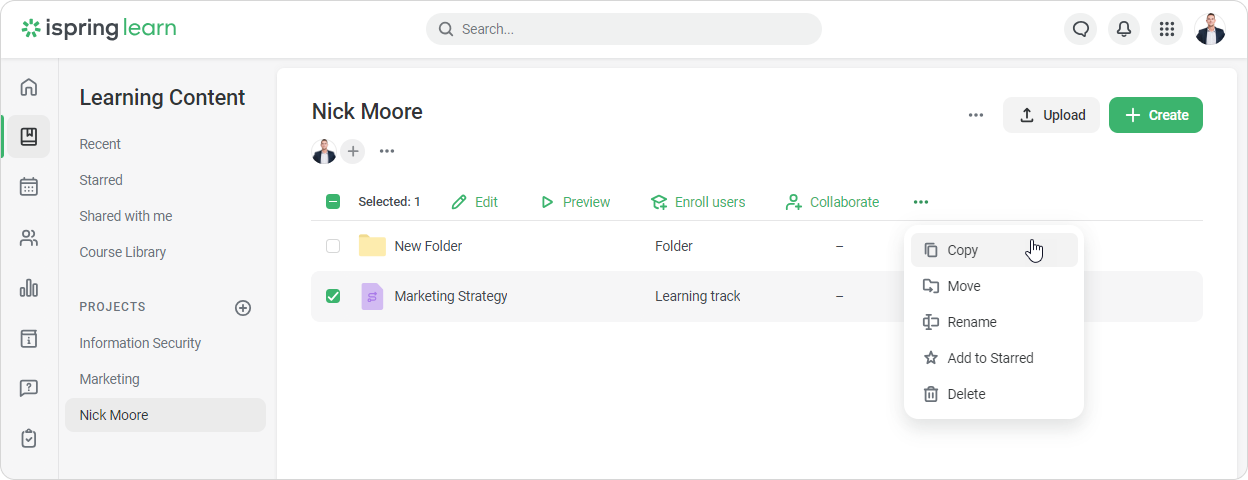Open the users icon in left sidebar
The height and width of the screenshot is (480, 1248).
click(x=29, y=238)
